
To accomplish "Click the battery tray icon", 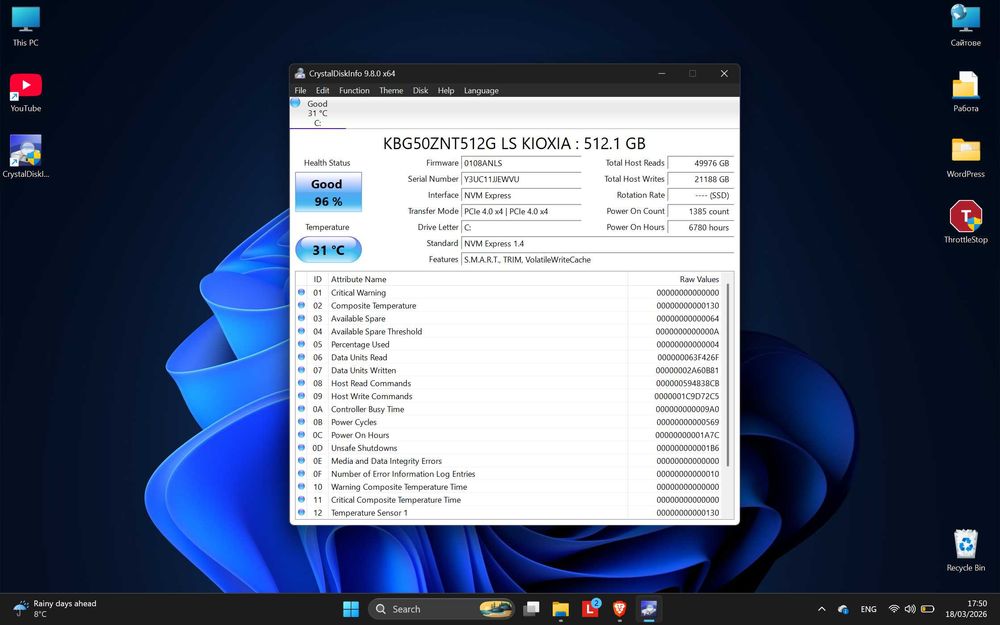I will (x=928, y=609).
